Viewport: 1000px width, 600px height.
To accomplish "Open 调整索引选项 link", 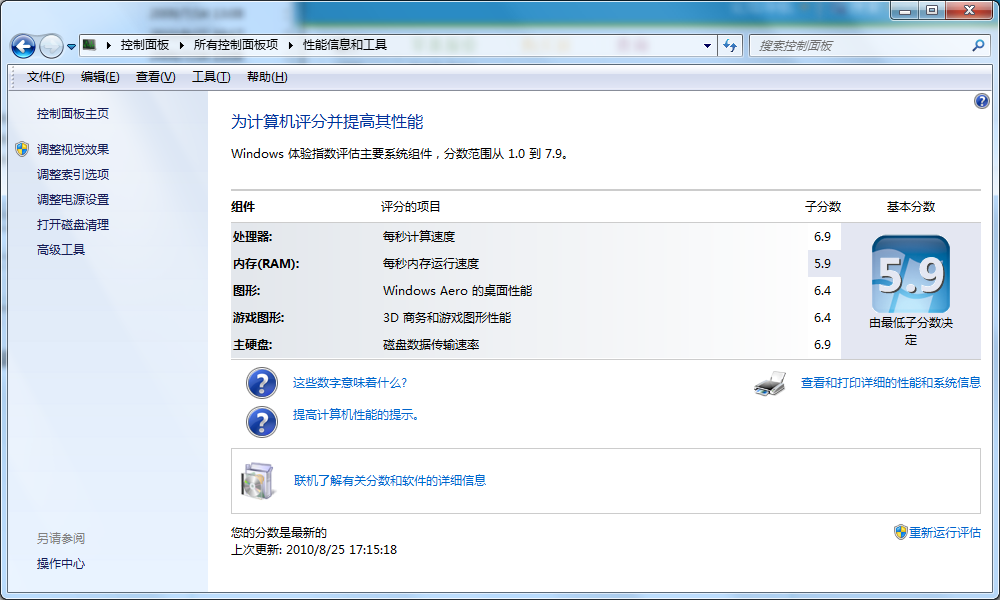I will pos(73,174).
